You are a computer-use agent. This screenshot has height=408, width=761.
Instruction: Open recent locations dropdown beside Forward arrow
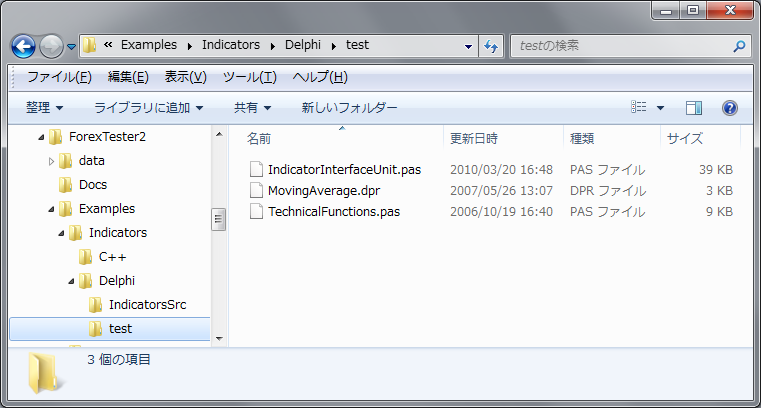click(71, 47)
